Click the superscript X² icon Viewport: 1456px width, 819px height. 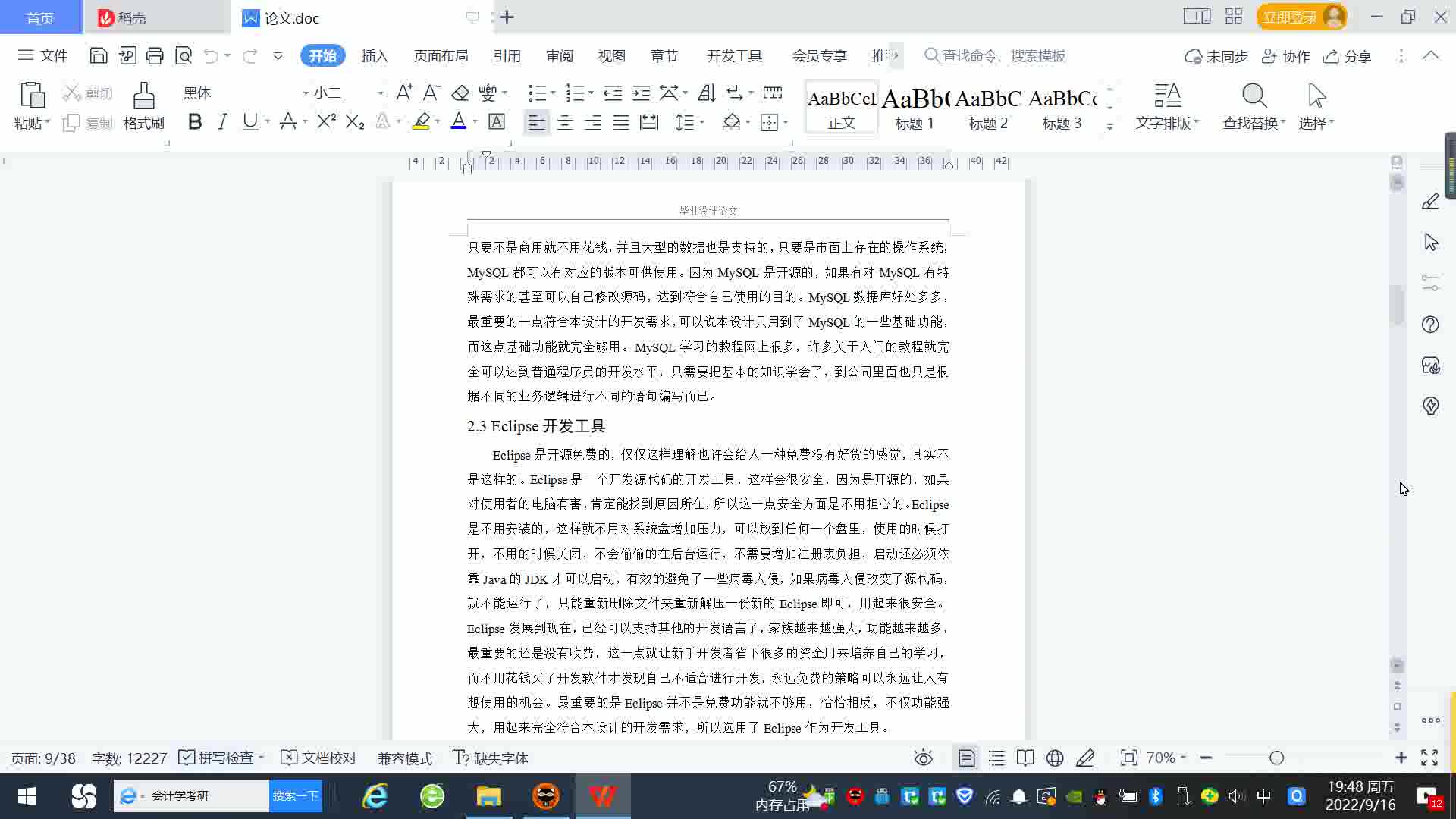326,122
